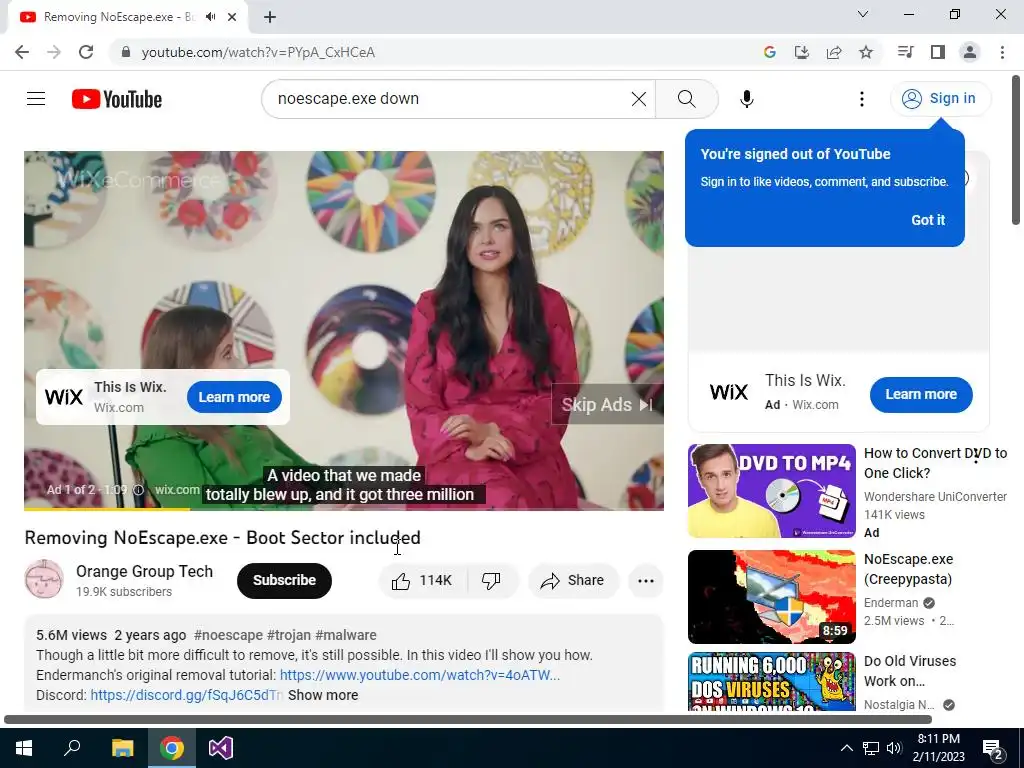This screenshot has height=768, width=1024.
Task: Open Wondershare UniConverter channel name
Action: coord(935,496)
